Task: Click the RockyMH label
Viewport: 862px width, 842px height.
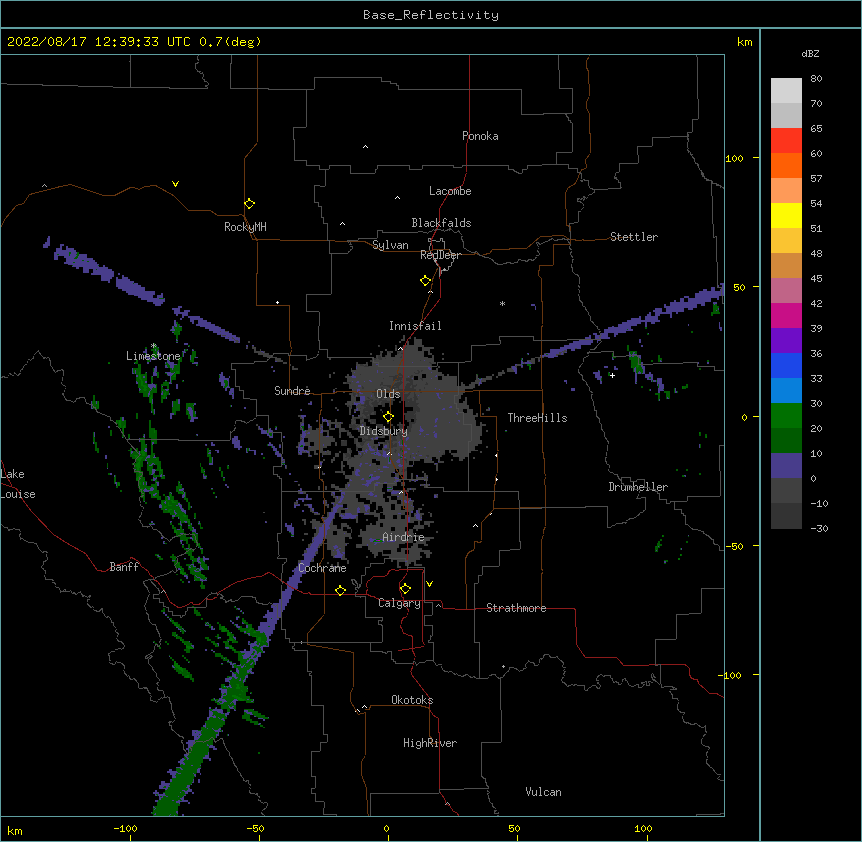Action: (245, 227)
